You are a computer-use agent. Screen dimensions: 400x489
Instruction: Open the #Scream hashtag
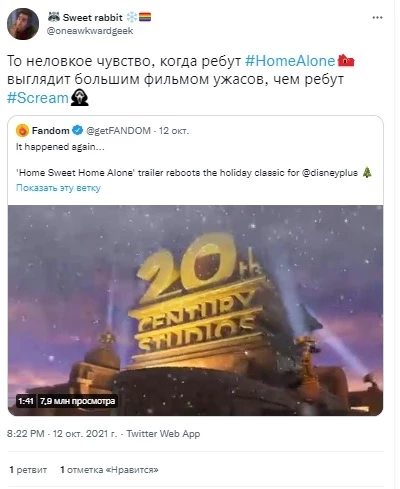[38, 98]
